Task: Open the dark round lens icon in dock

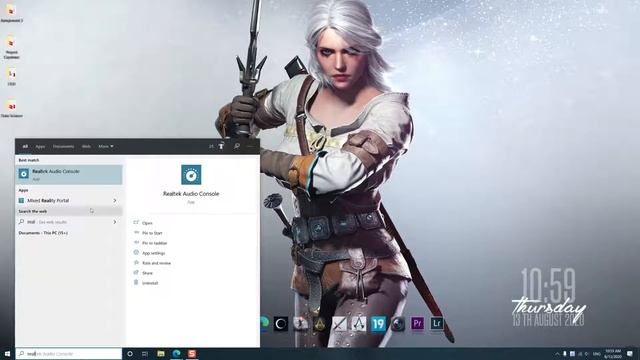Action: tap(398, 324)
